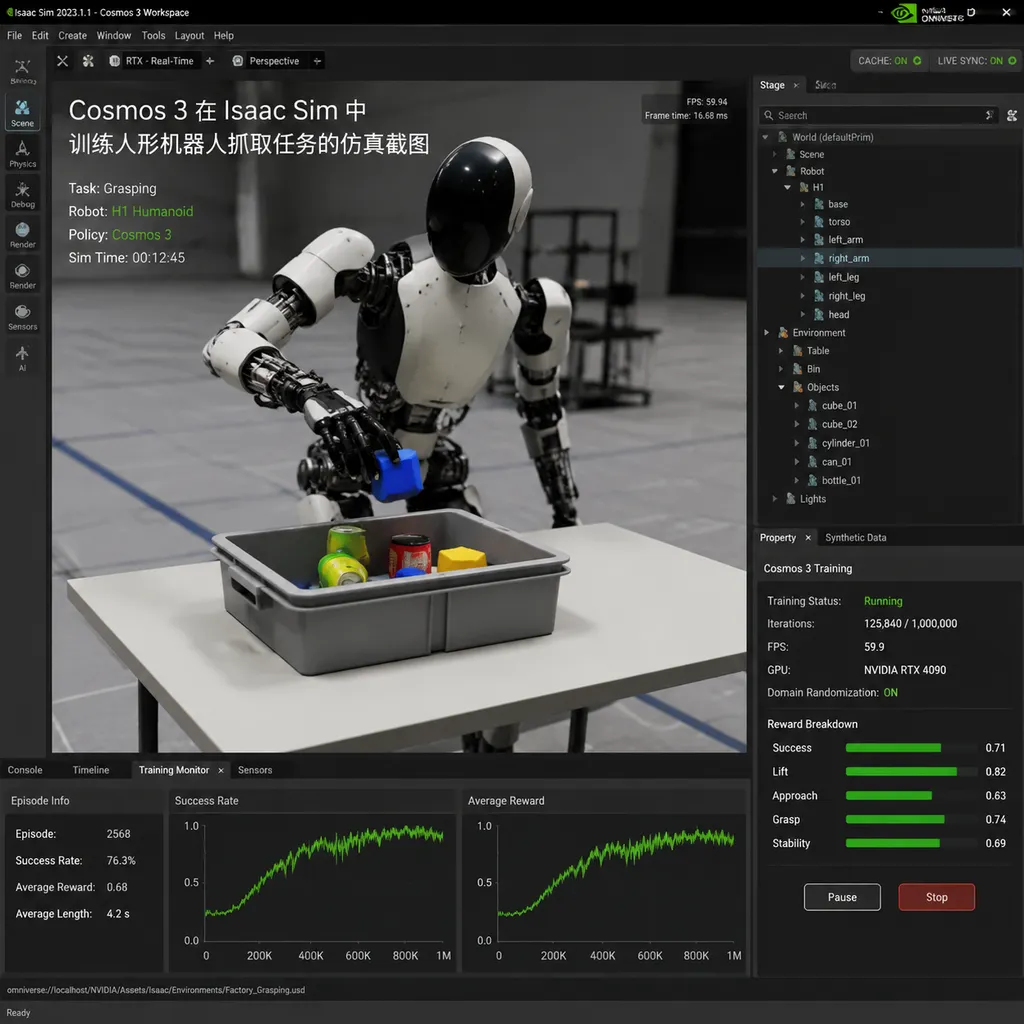Click the cube_01 prim icon
The width and height of the screenshot is (1024, 1024).
pos(812,406)
